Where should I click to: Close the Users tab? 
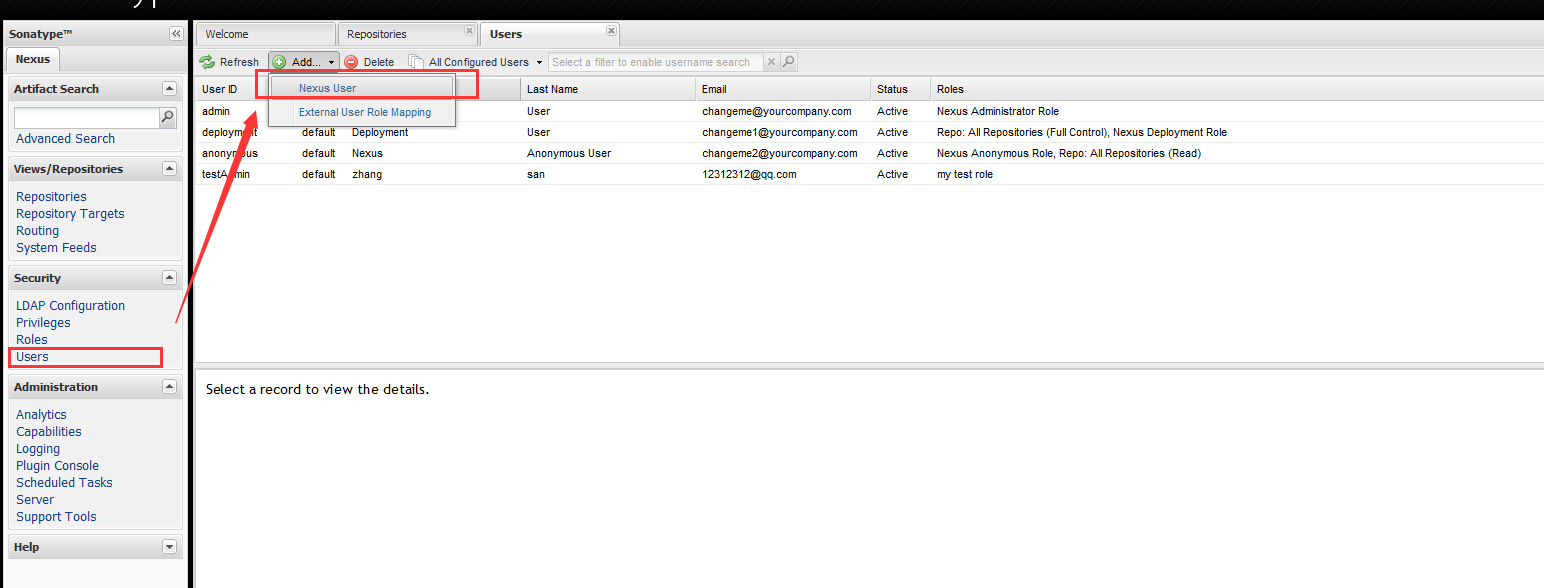coord(612,30)
